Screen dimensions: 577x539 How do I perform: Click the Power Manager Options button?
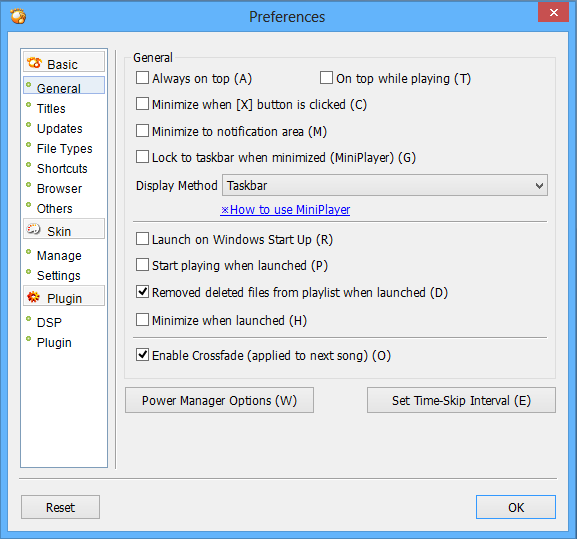pos(219,400)
